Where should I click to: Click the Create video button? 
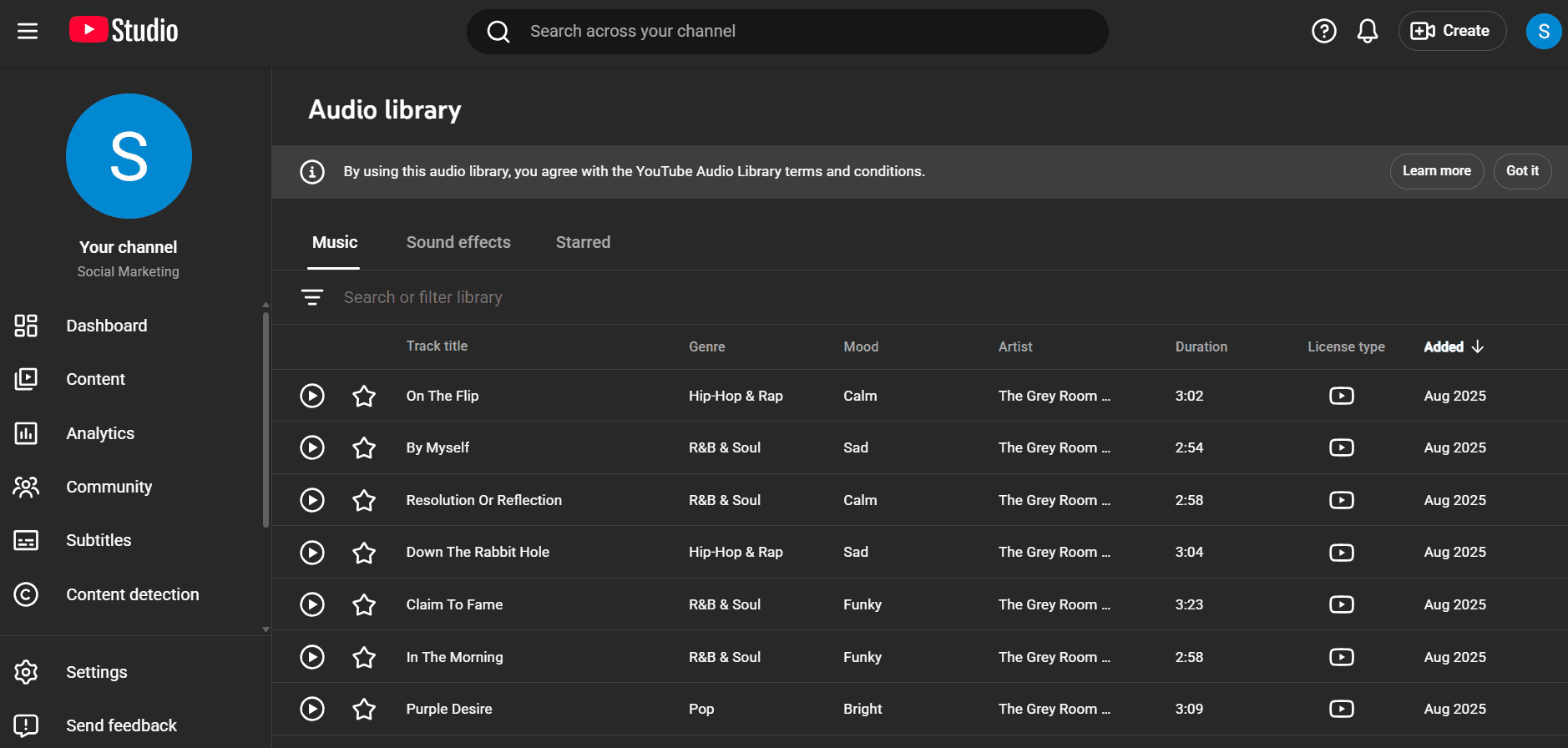tap(1452, 31)
